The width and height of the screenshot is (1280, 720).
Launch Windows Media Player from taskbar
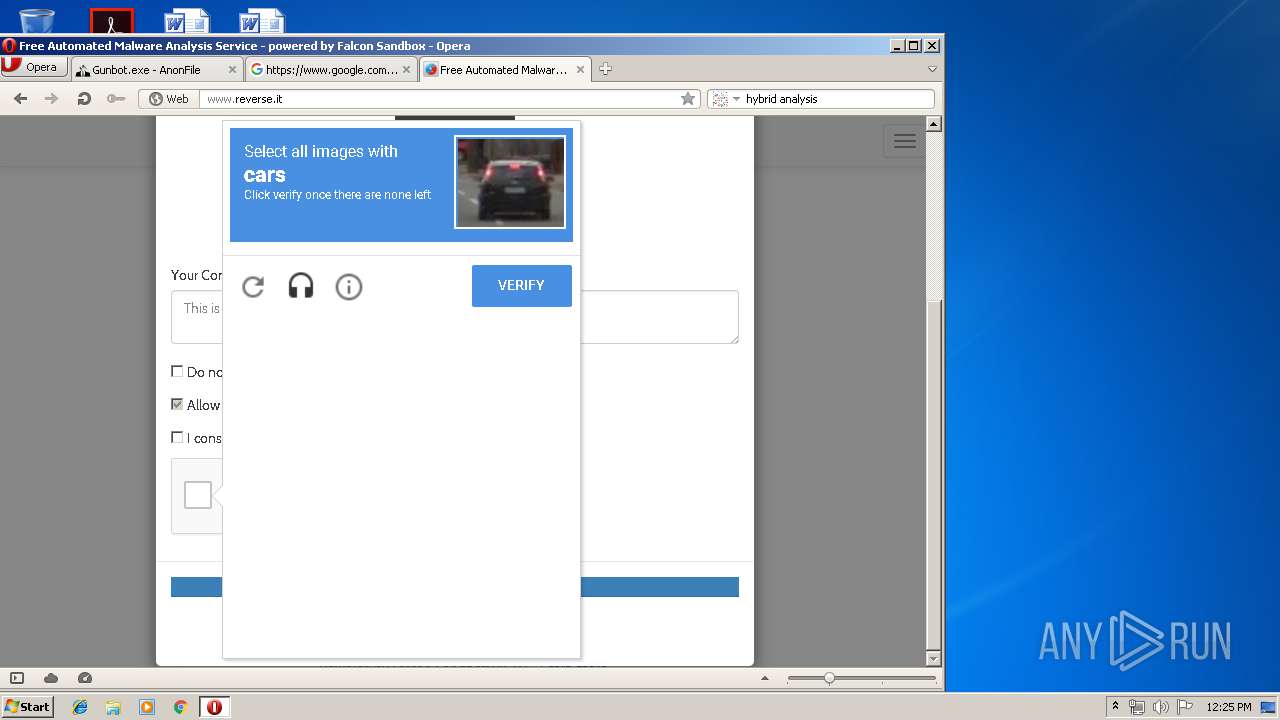point(147,707)
